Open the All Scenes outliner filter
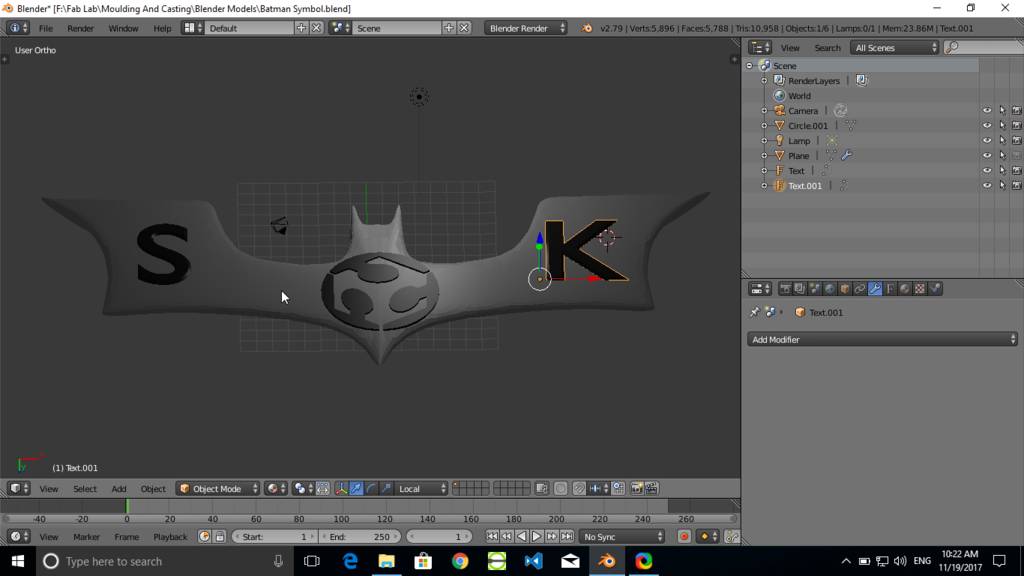The image size is (1024, 576). point(894,48)
